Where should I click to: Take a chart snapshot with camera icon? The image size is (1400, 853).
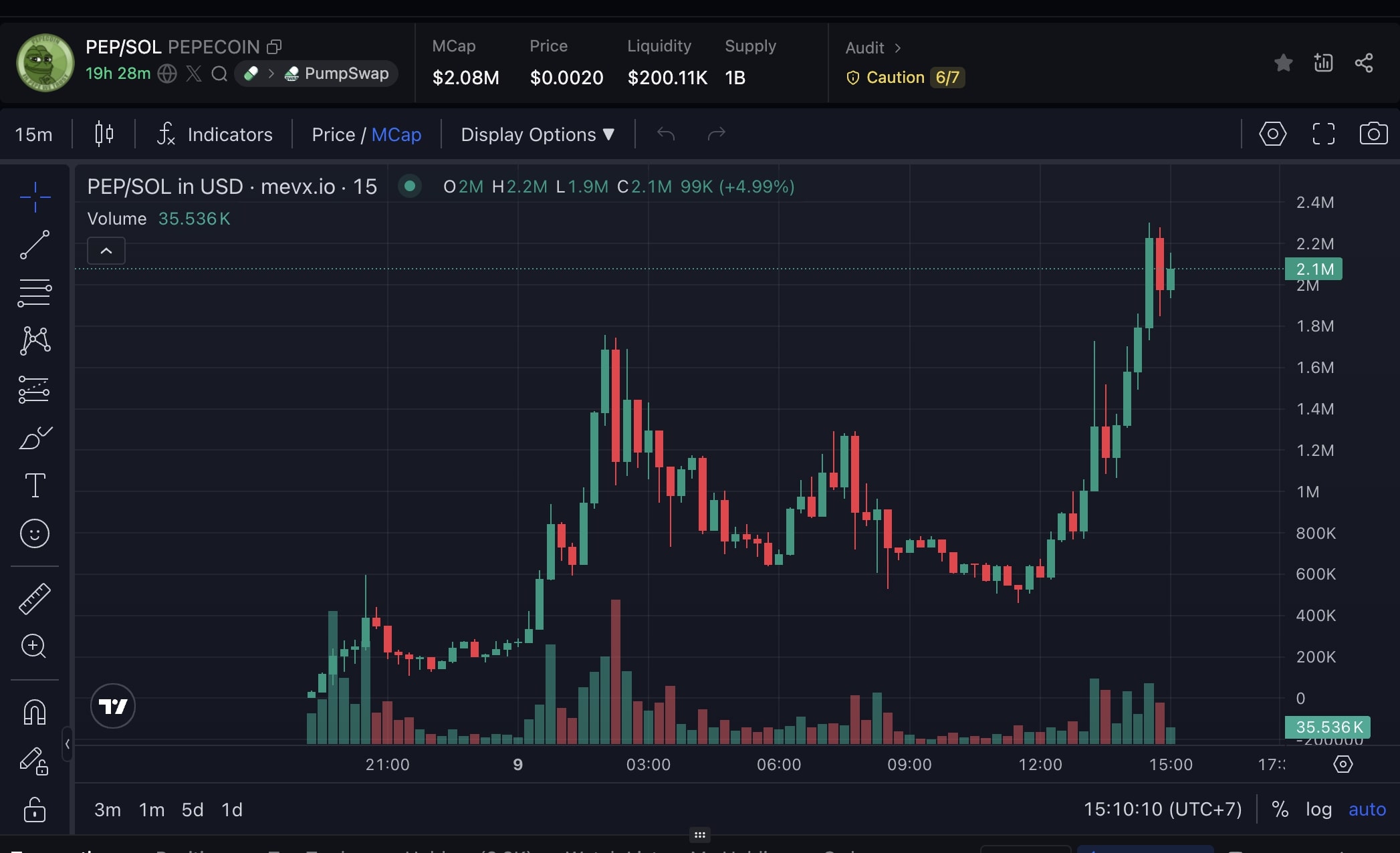coord(1373,134)
